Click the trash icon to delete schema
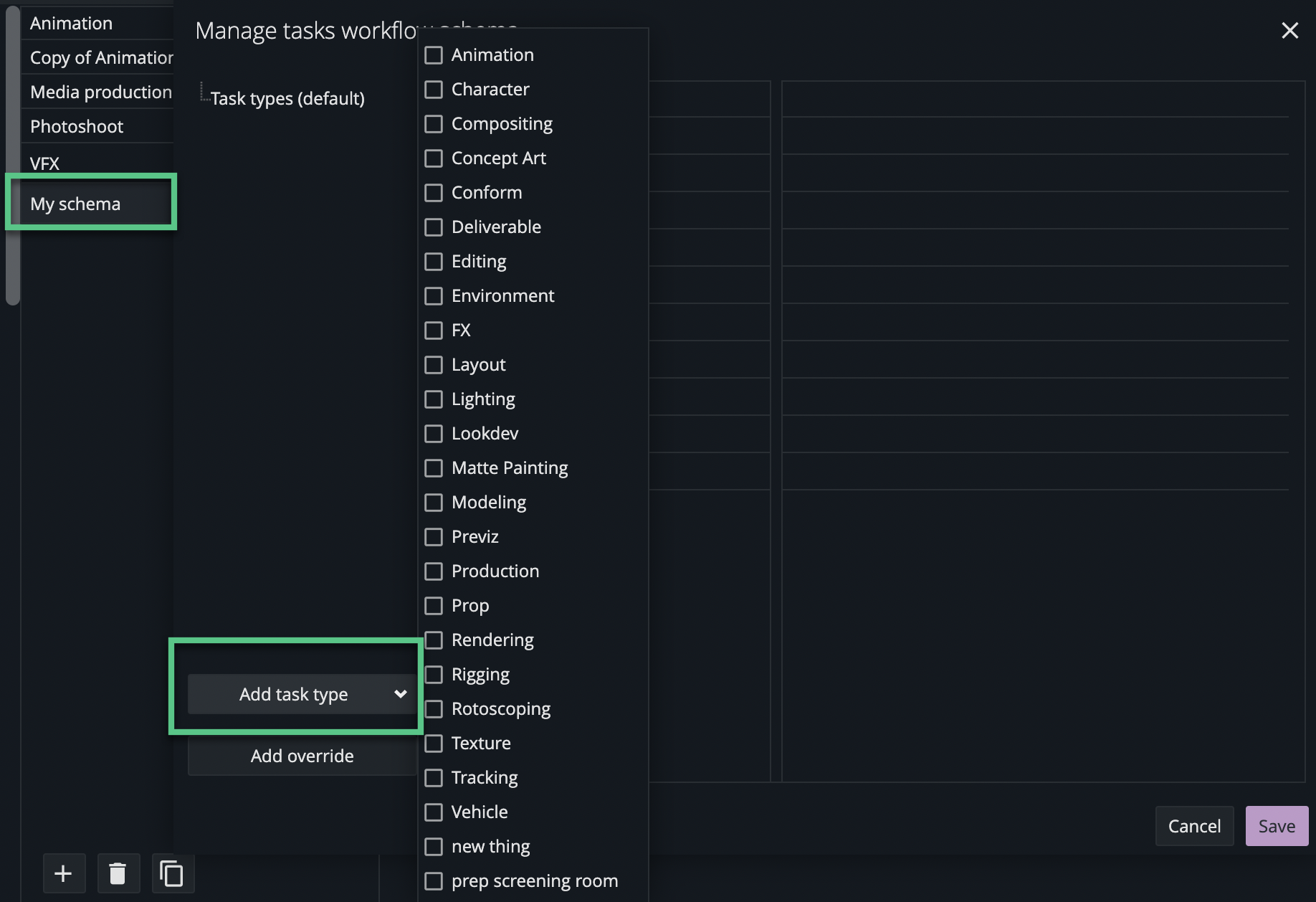The height and width of the screenshot is (902, 1316). 118,873
